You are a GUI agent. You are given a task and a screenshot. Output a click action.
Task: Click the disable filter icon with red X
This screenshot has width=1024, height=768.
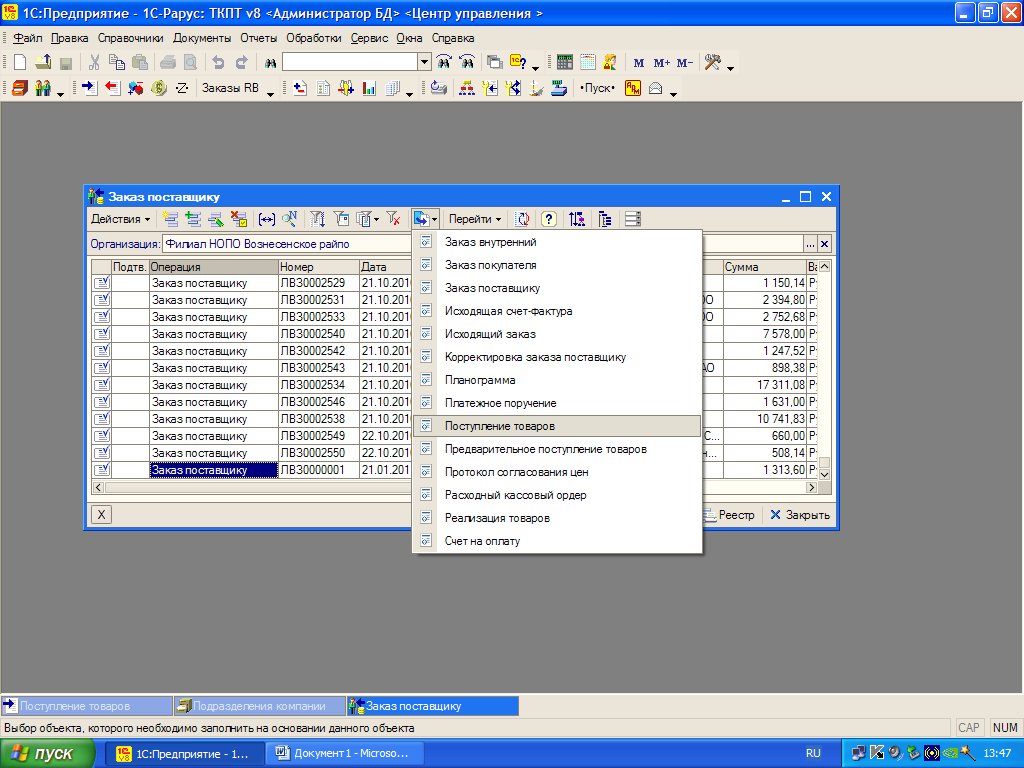393,219
